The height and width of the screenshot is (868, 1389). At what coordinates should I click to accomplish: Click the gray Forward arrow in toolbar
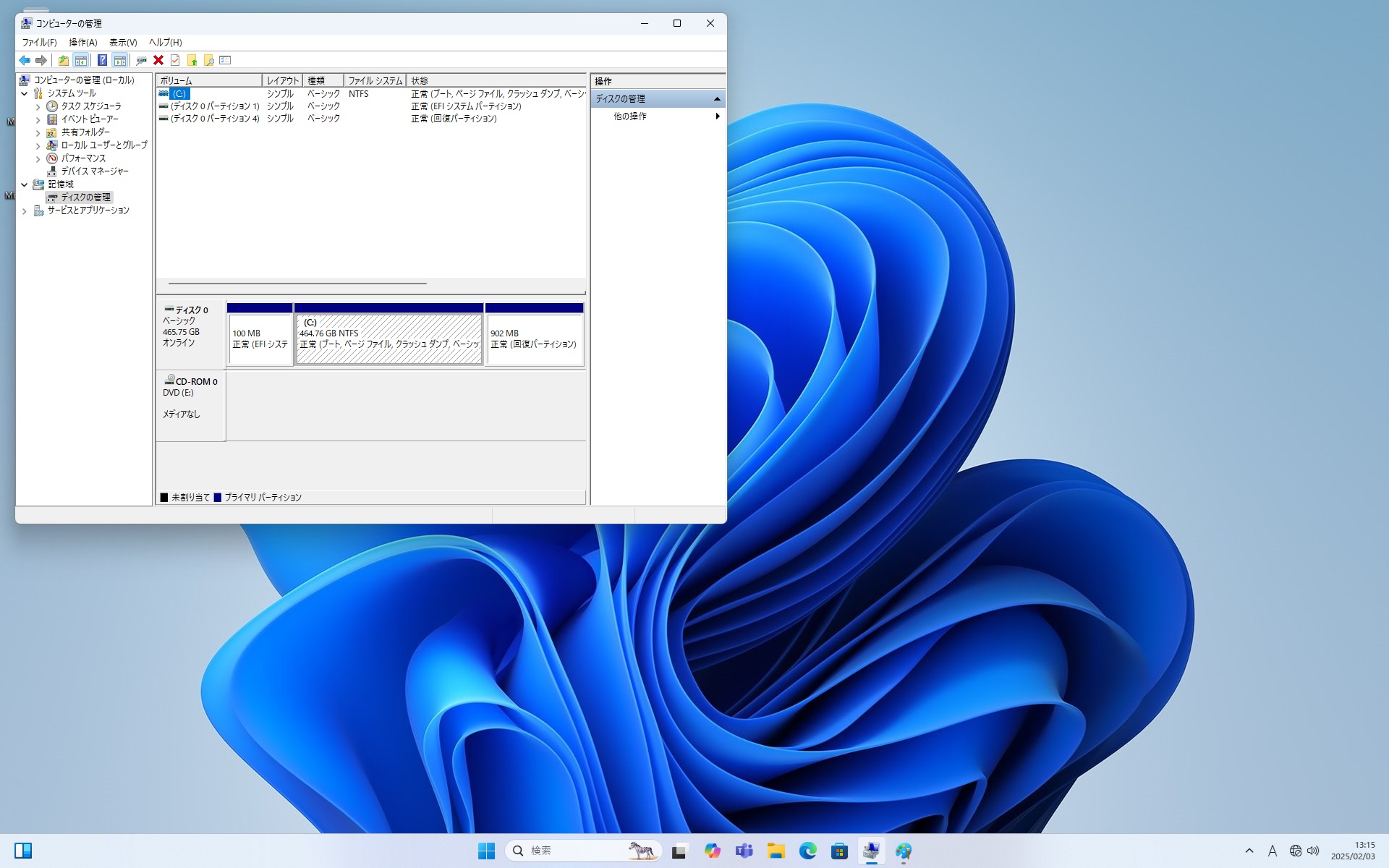pyautogui.click(x=41, y=60)
